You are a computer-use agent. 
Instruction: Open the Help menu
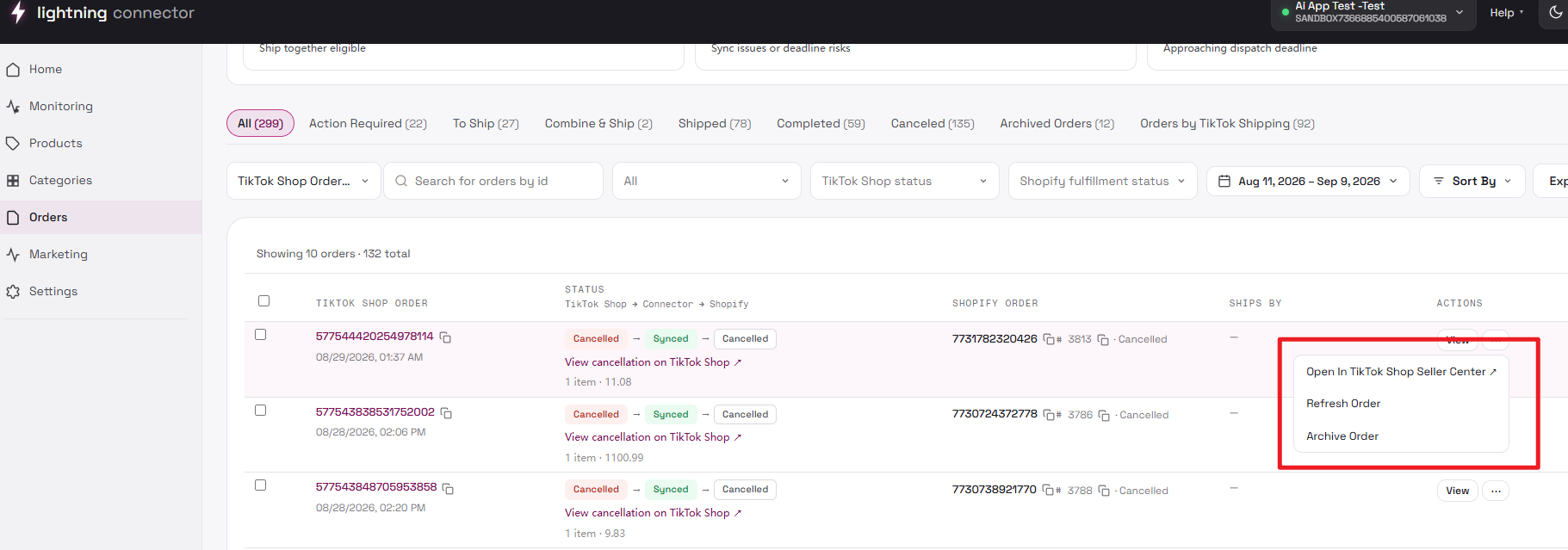(1506, 13)
